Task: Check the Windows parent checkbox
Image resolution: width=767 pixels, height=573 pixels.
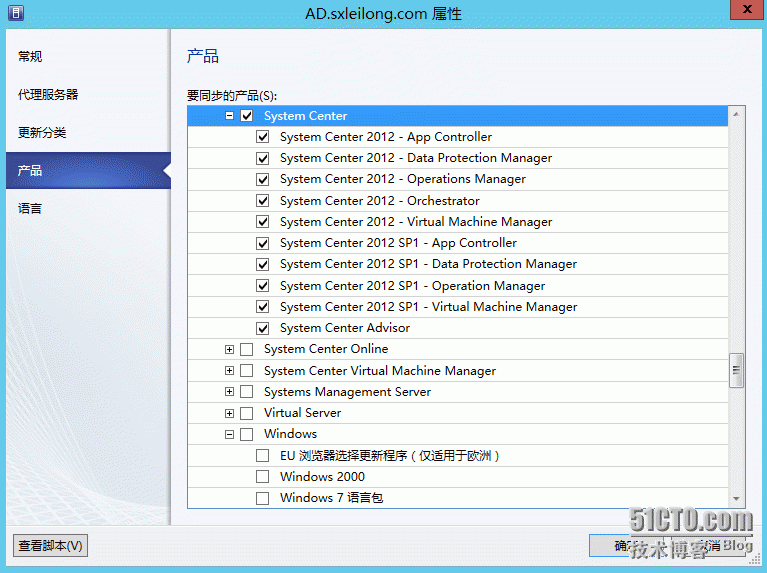Action: pos(247,435)
